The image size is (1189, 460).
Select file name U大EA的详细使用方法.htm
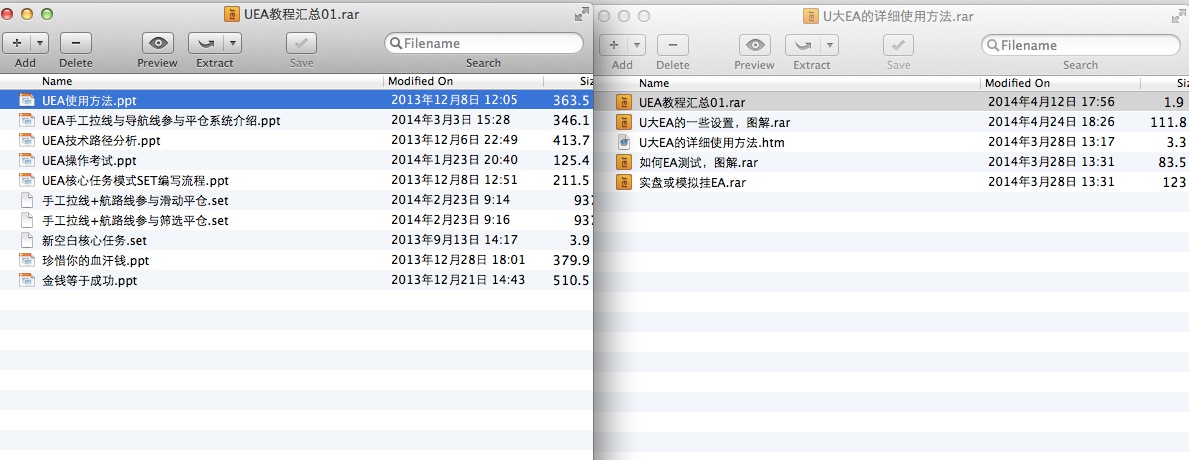[711, 142]
